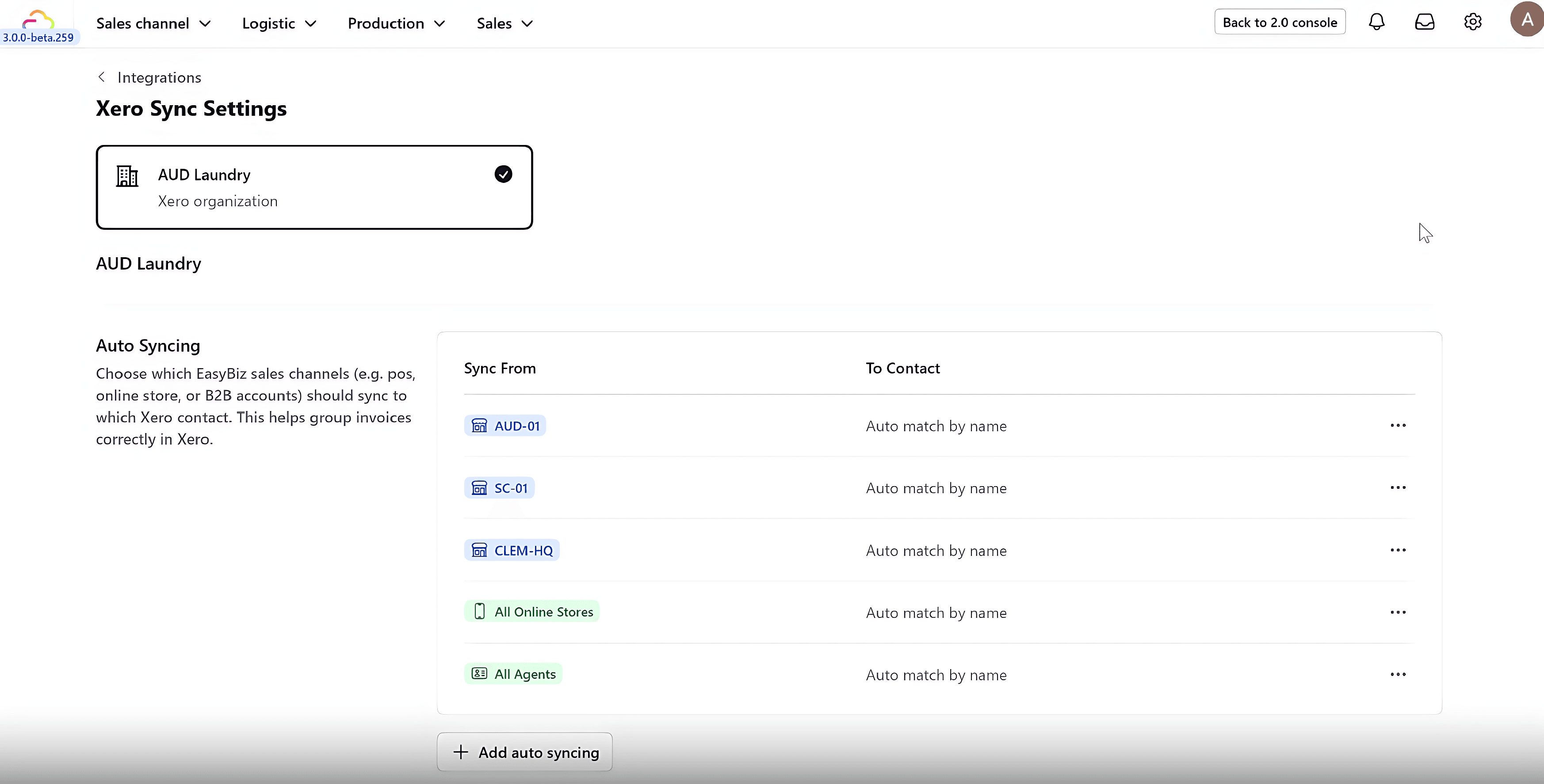Toggle the AUD Laundry organization checkmark
Viewport: 1544px width, 784px height.
tap(503, 174)
